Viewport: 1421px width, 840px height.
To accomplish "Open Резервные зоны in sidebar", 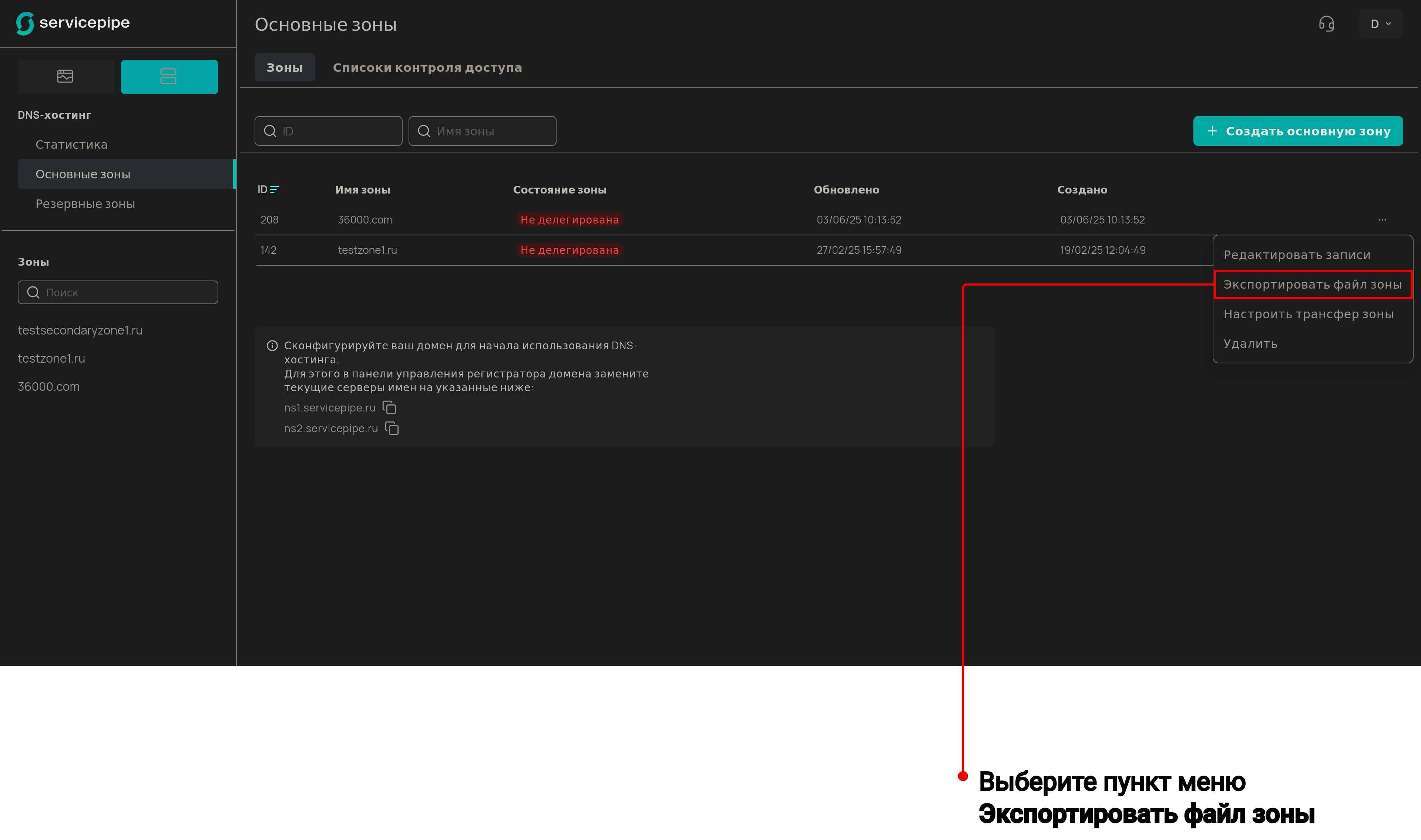I will tap(85, 204).
